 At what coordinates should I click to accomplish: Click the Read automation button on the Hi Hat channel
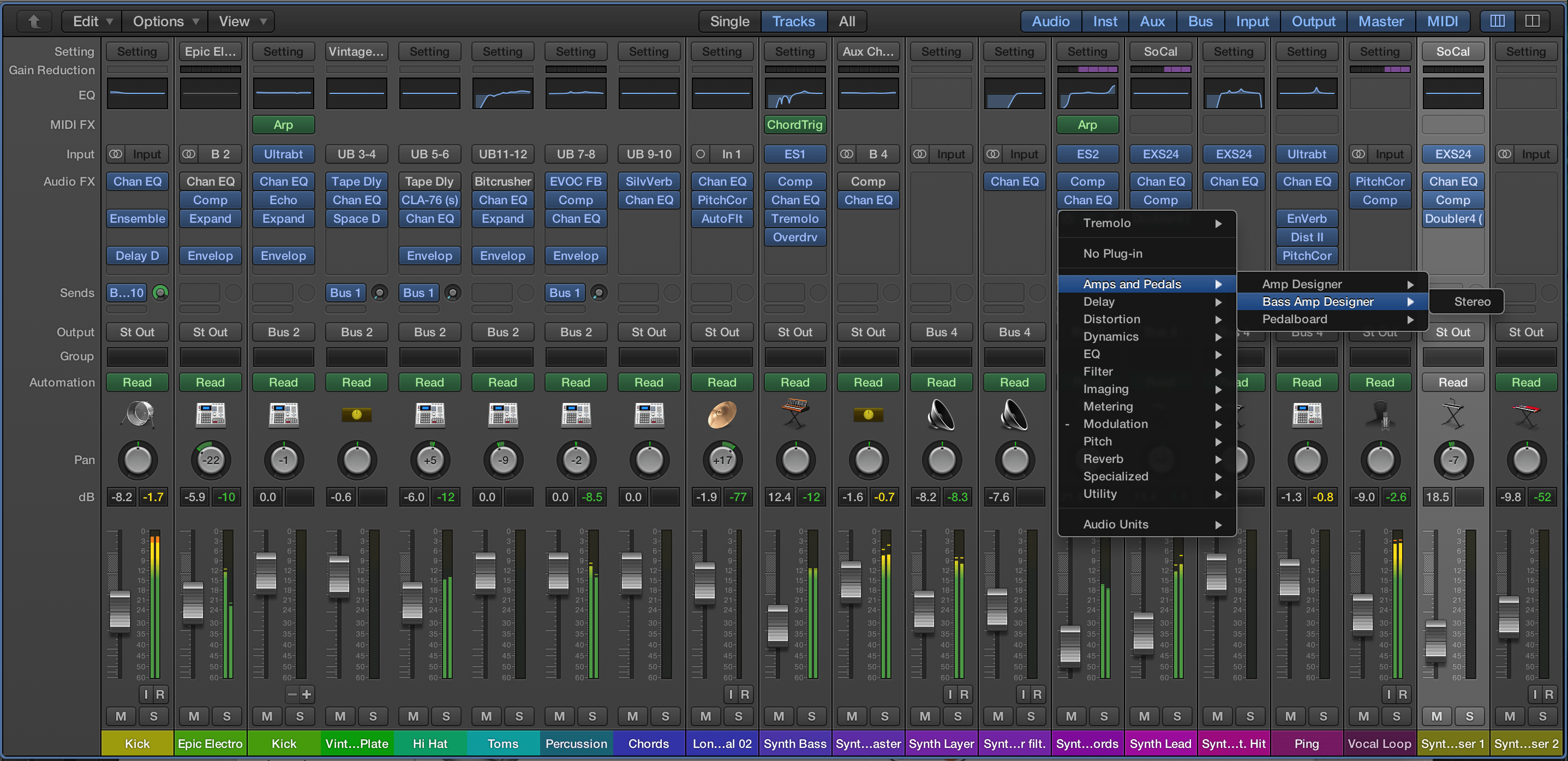pos(429,382)
